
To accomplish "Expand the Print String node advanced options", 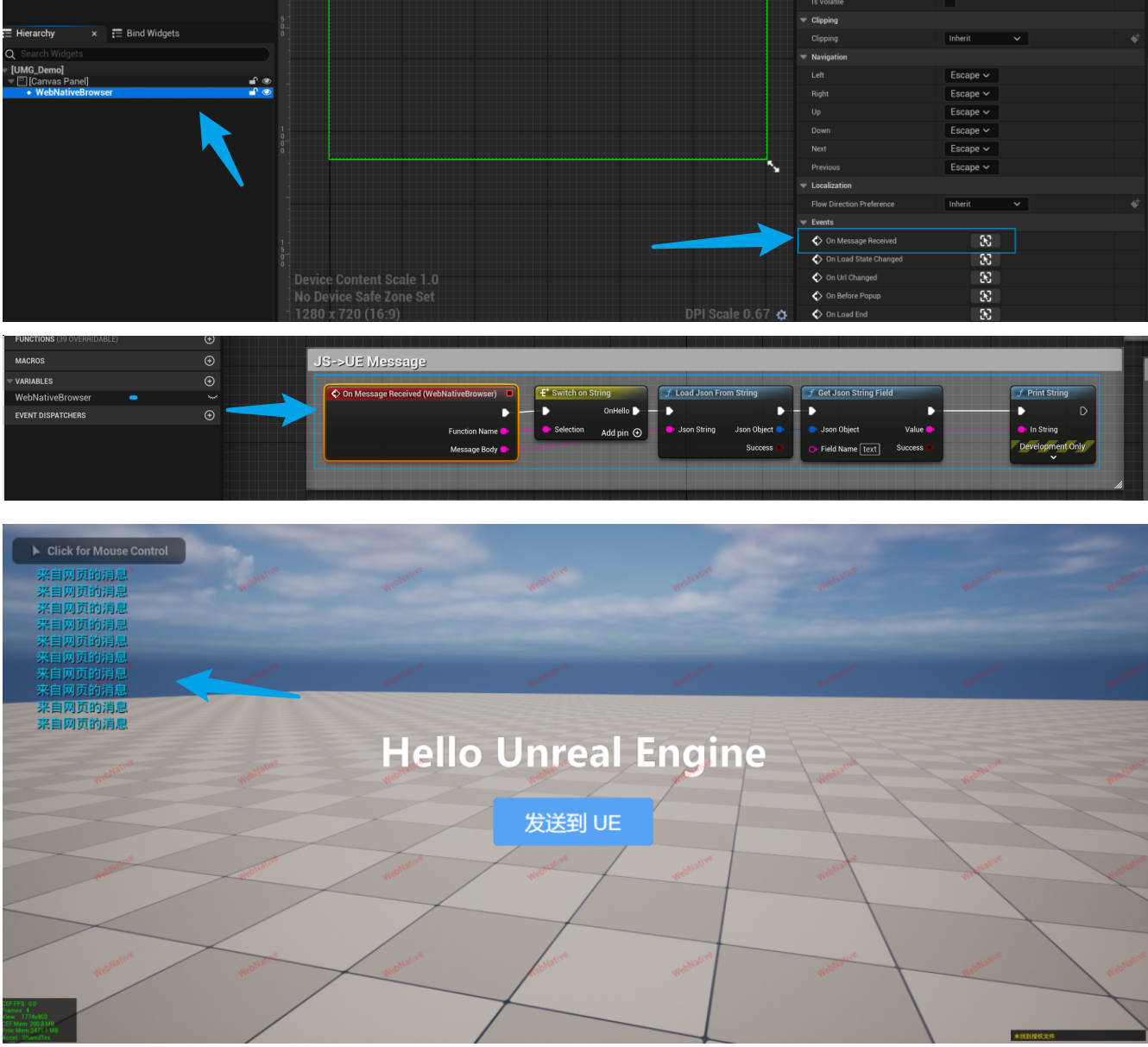I will [x=1053, y=457].
